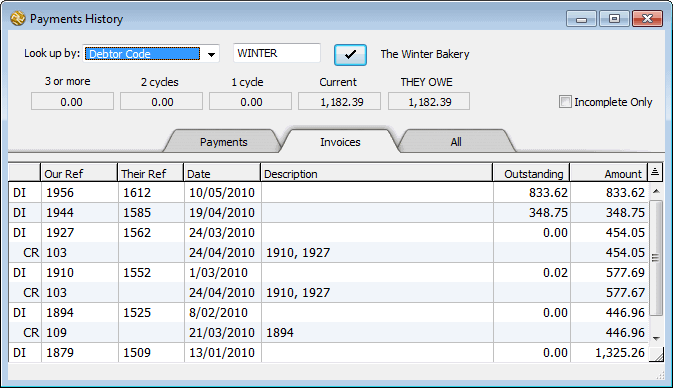The image size is (673, 388).
Task: Click Their Ref cell 1585
Action: (x=137, y=212)
